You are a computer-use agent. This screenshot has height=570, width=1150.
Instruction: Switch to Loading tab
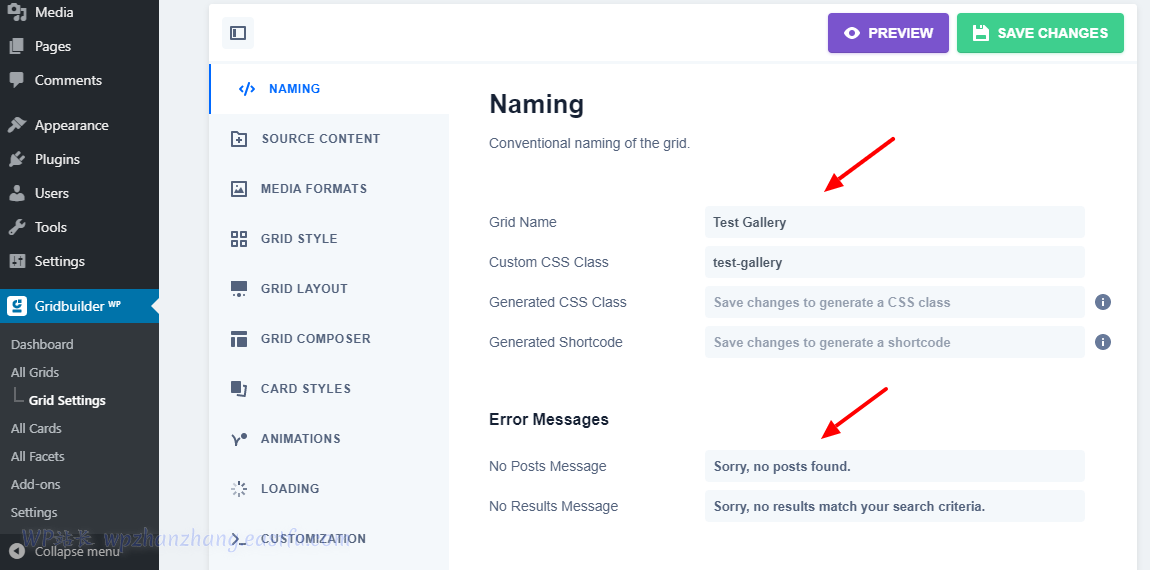[x=329, y=489]
